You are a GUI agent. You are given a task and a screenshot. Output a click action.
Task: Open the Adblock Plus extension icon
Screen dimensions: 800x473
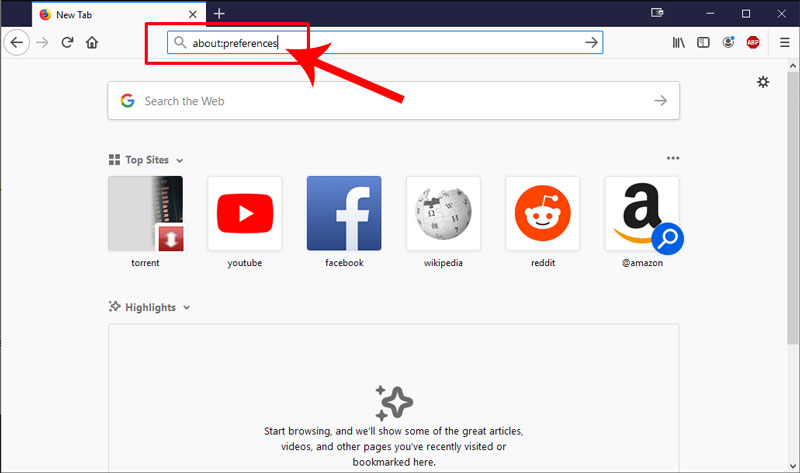(753, 42)
